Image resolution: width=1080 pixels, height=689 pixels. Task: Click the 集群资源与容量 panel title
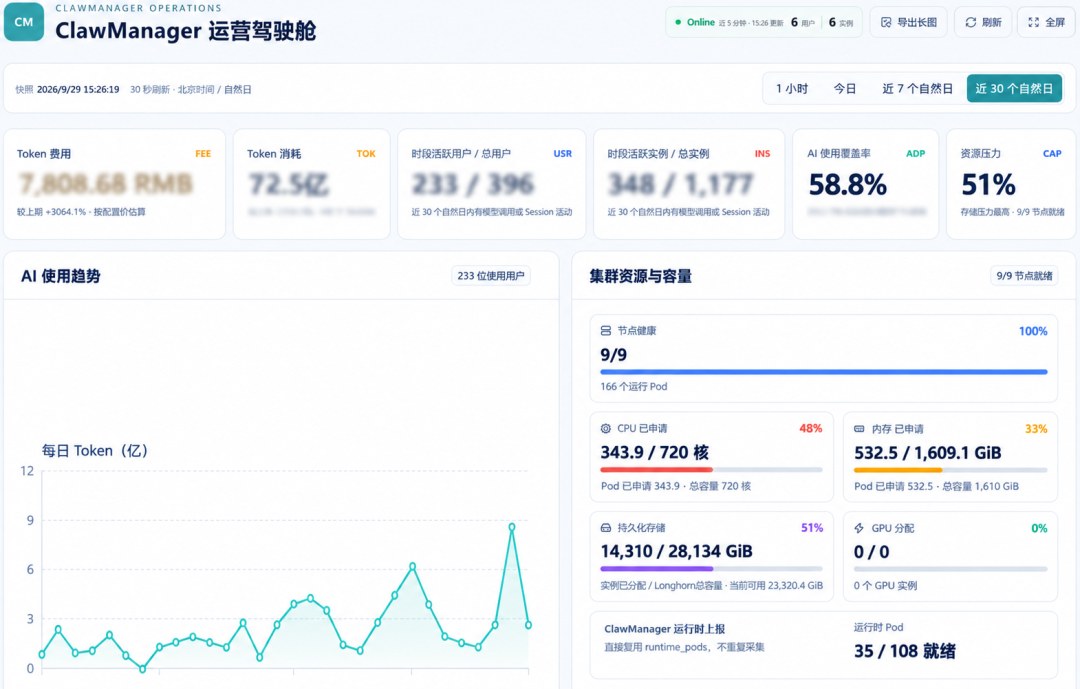tap(641, 276)
